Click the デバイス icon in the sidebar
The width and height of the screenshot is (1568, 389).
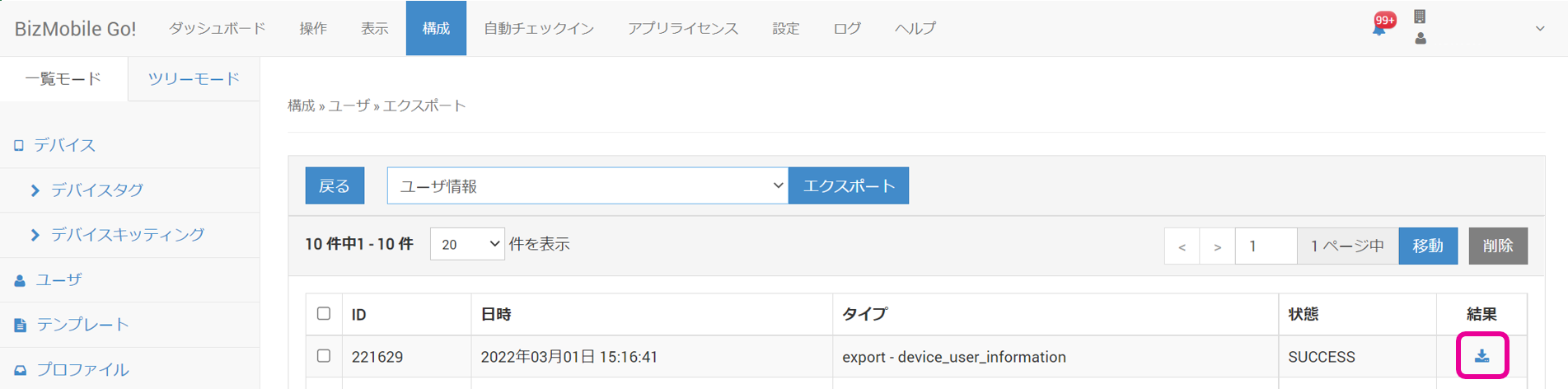[x=19, y=146]
